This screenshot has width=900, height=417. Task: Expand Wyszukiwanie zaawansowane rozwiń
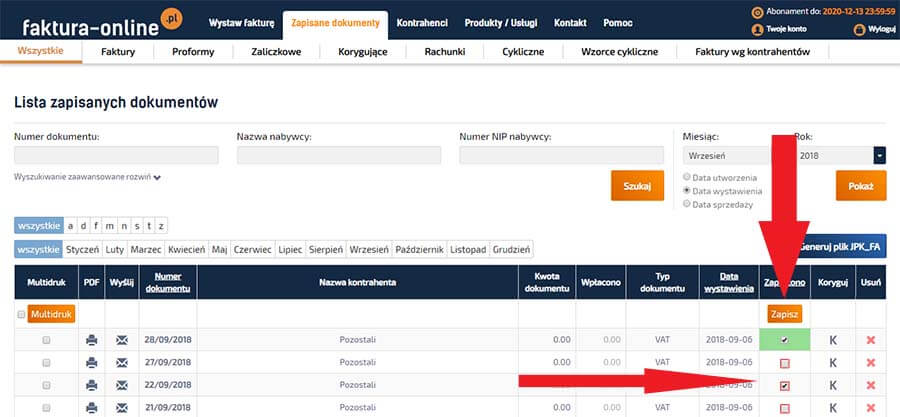87,177
